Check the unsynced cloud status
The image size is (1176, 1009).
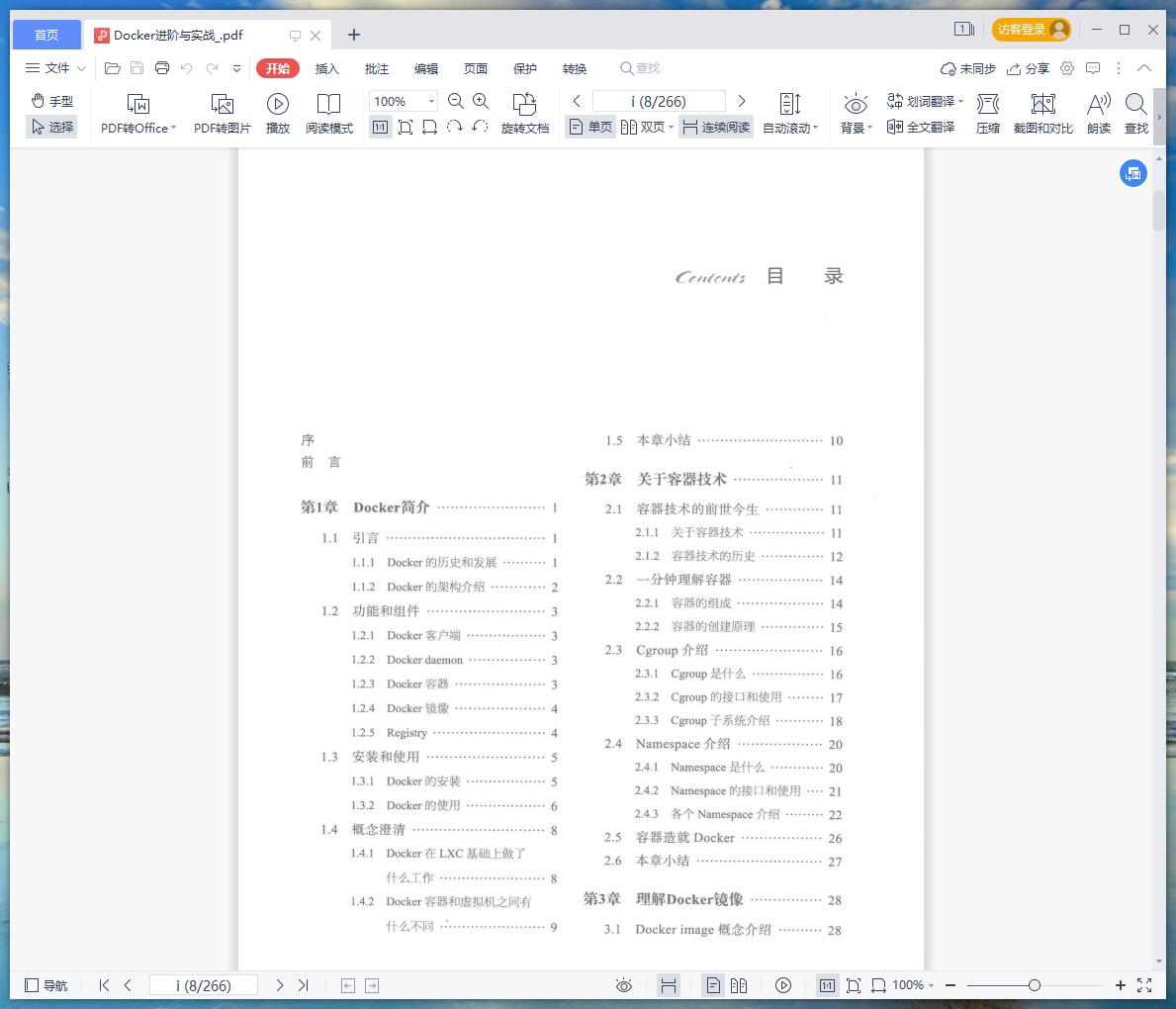click(967, 69)
